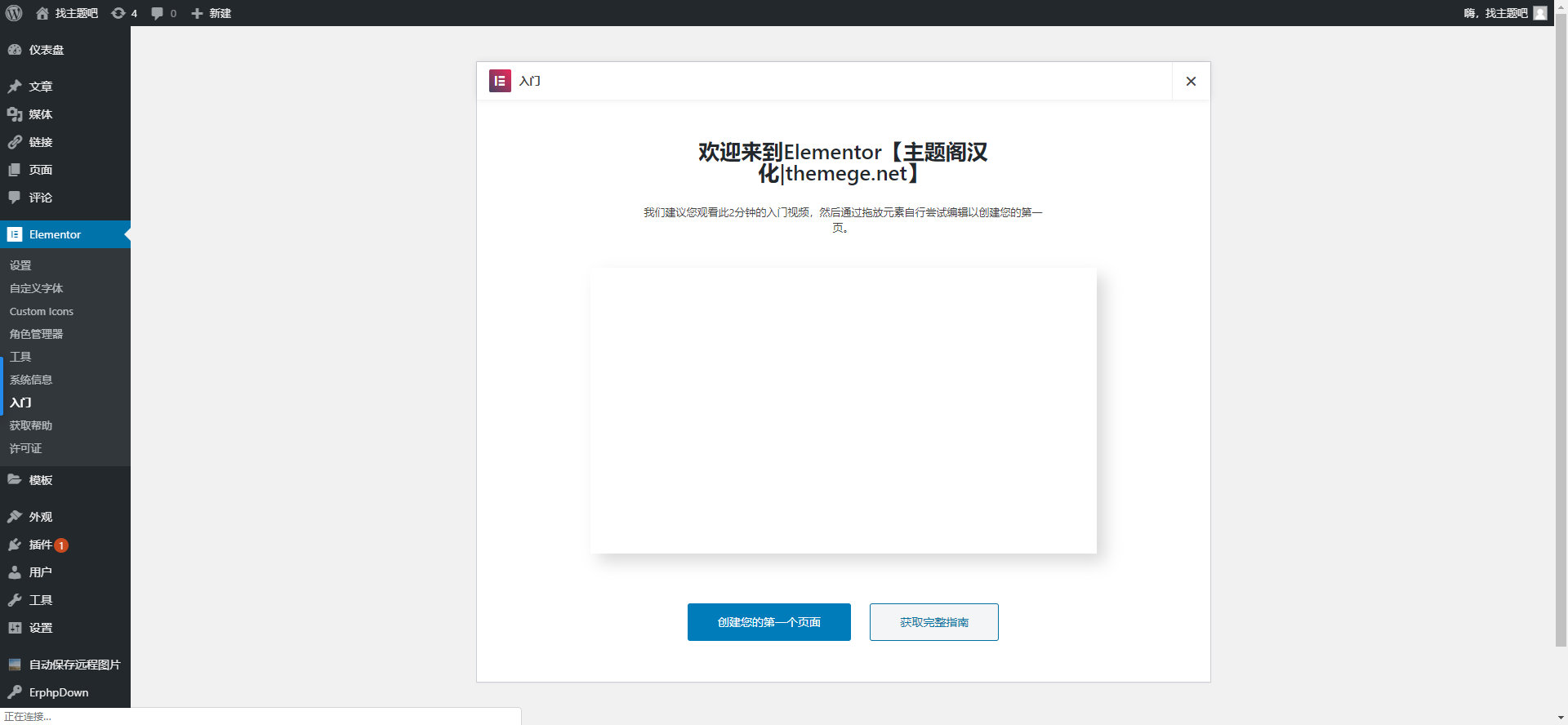Viewport: 1568px width, 725px height.
Task: Click the 插件 plug icon
Action: point(15,545)
